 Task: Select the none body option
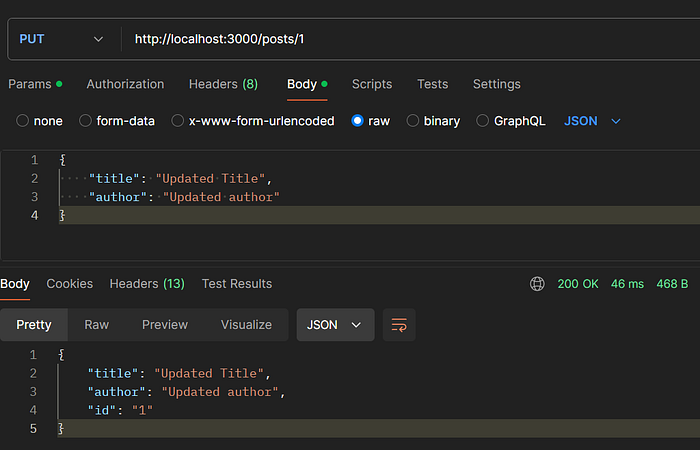pyautogui.click(x=22, y=121)
